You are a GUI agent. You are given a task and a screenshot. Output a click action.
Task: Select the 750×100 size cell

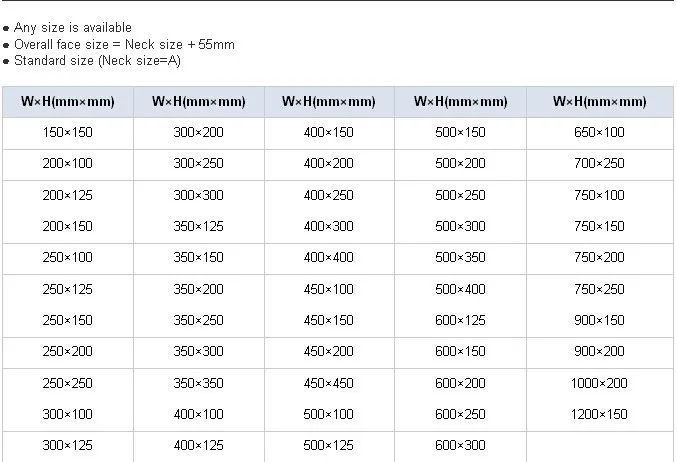[x=600, y=195]
